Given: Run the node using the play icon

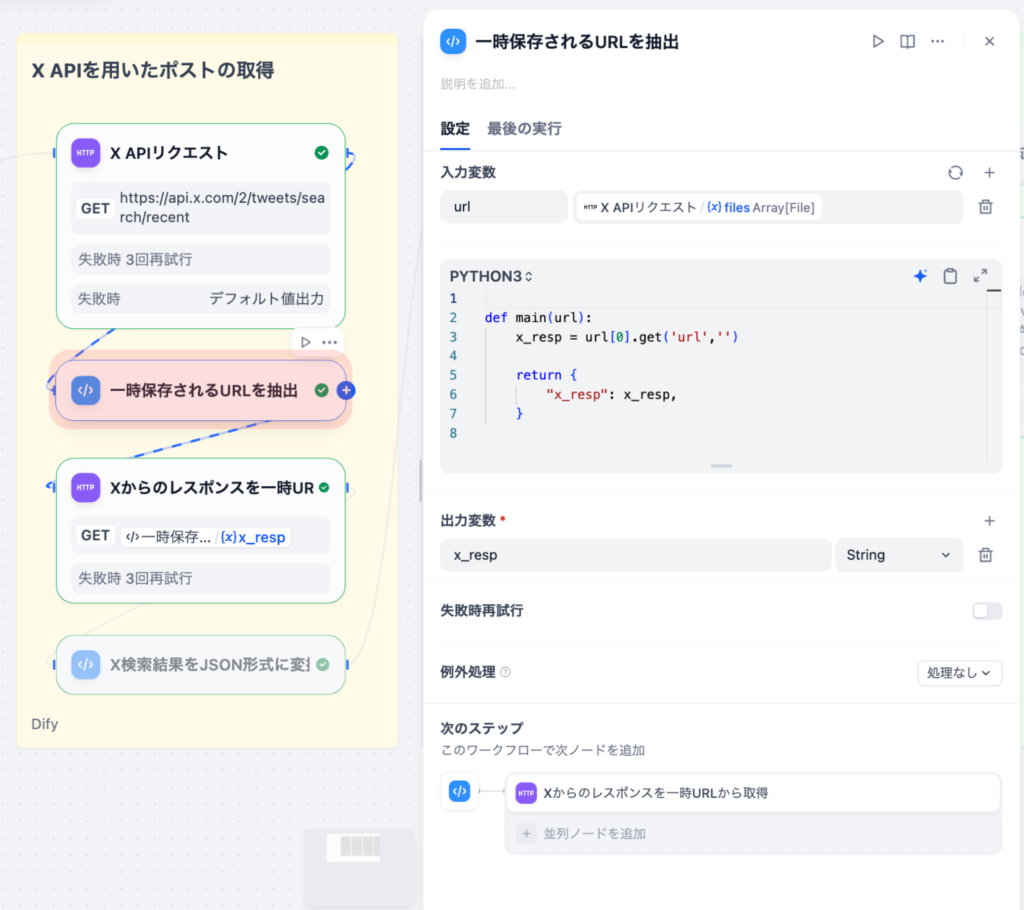Looking at the screenshot, I should coord(878,41).
